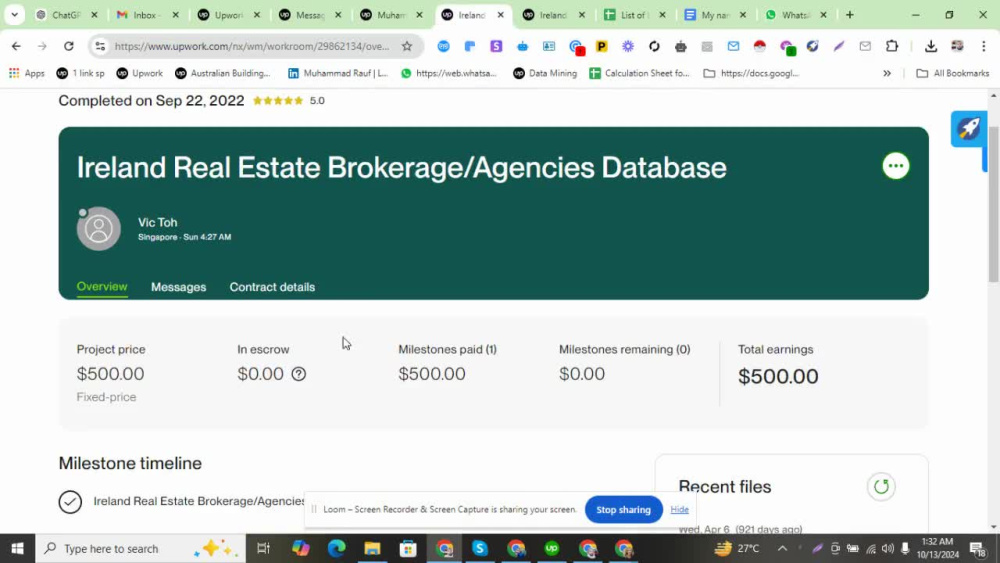
Task: Click the page vertical scrollbar
Action: point(993,204)
